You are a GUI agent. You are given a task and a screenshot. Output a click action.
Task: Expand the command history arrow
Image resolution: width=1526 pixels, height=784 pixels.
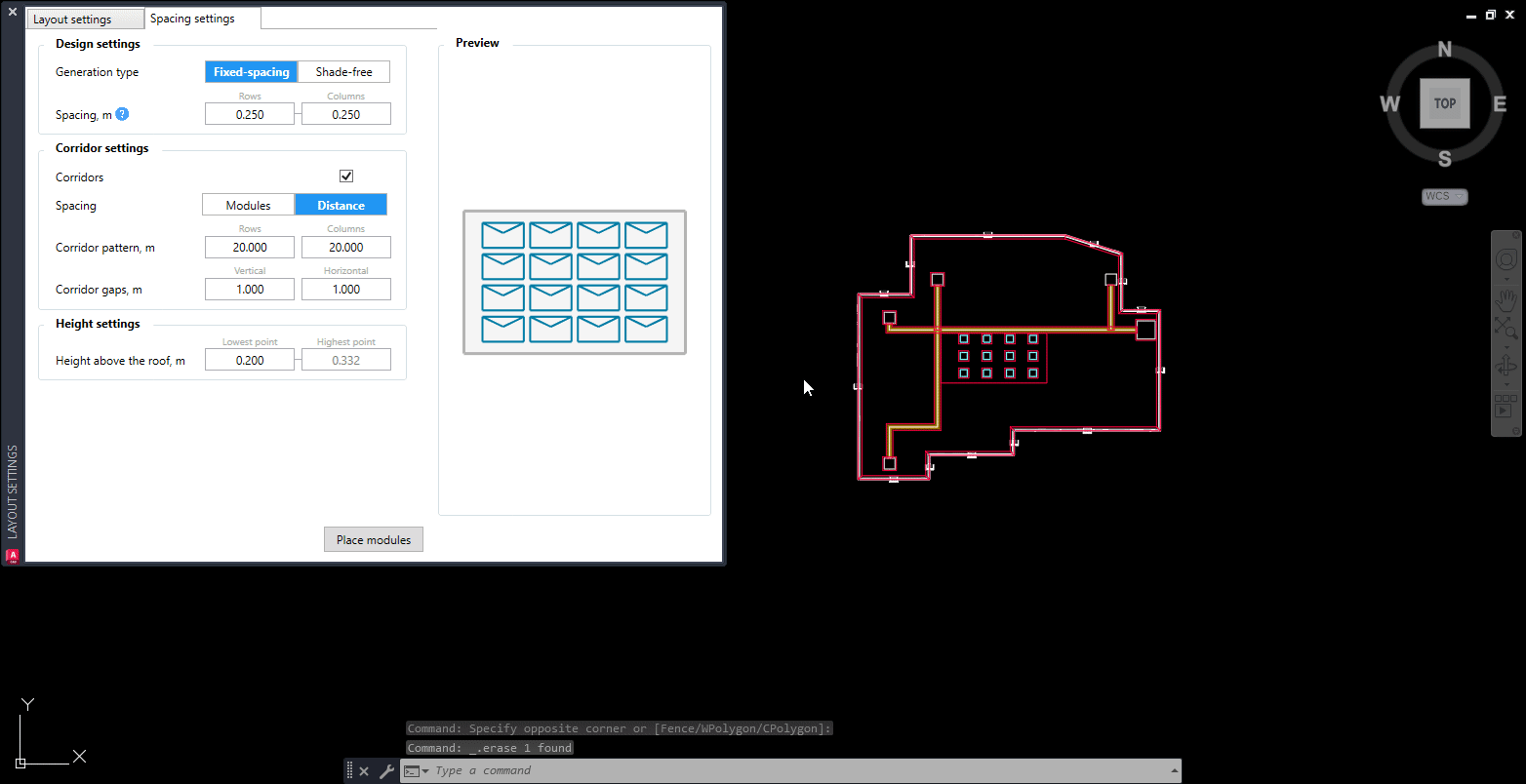pyautogui.click(x=1174, y=771)
